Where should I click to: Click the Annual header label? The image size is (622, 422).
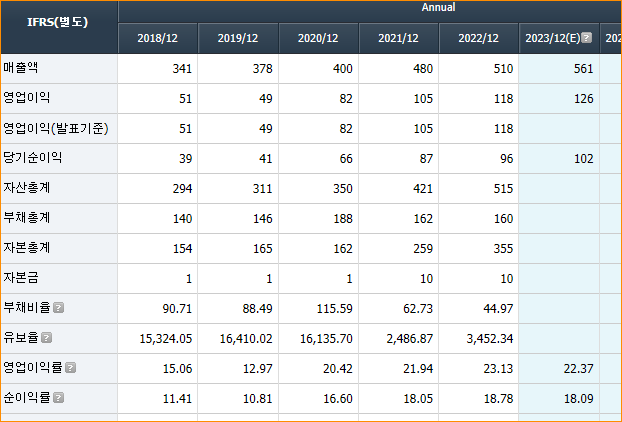pyautogui.click(x=438, y=7)
